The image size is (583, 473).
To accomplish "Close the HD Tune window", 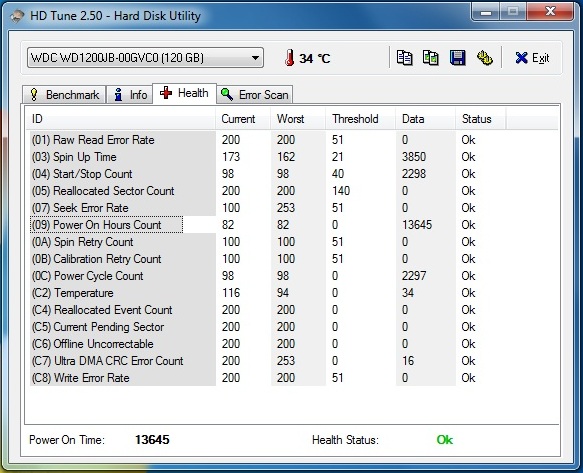I will tap(550, 12).
